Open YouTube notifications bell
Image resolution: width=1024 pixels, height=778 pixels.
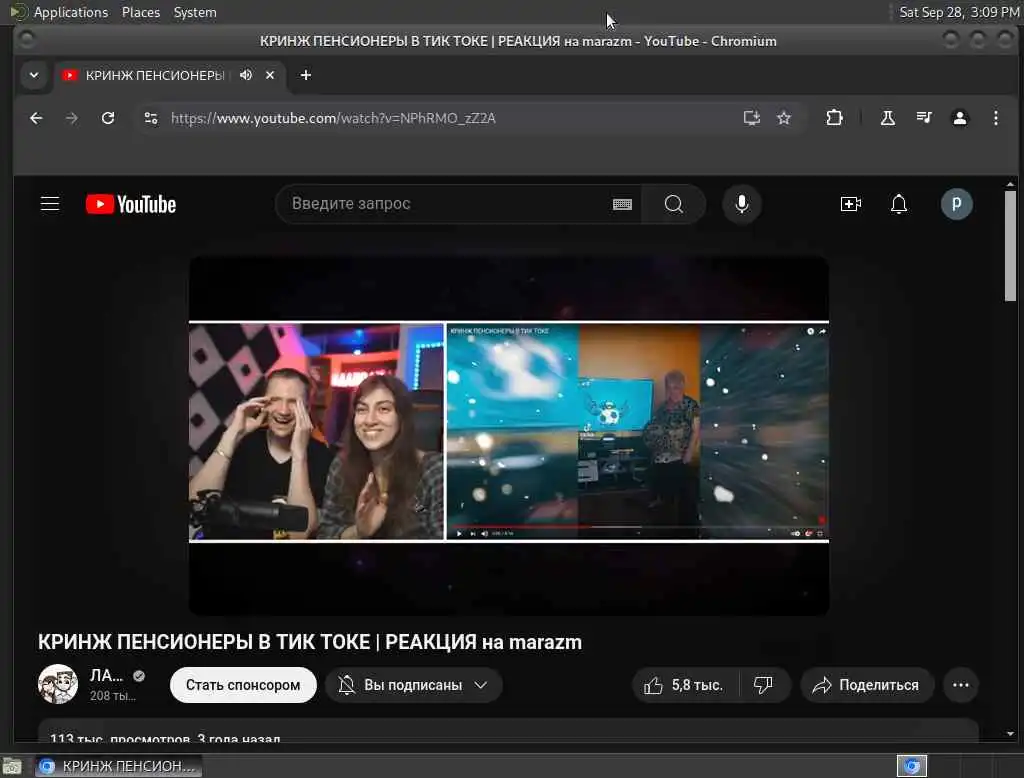[899, 204]
